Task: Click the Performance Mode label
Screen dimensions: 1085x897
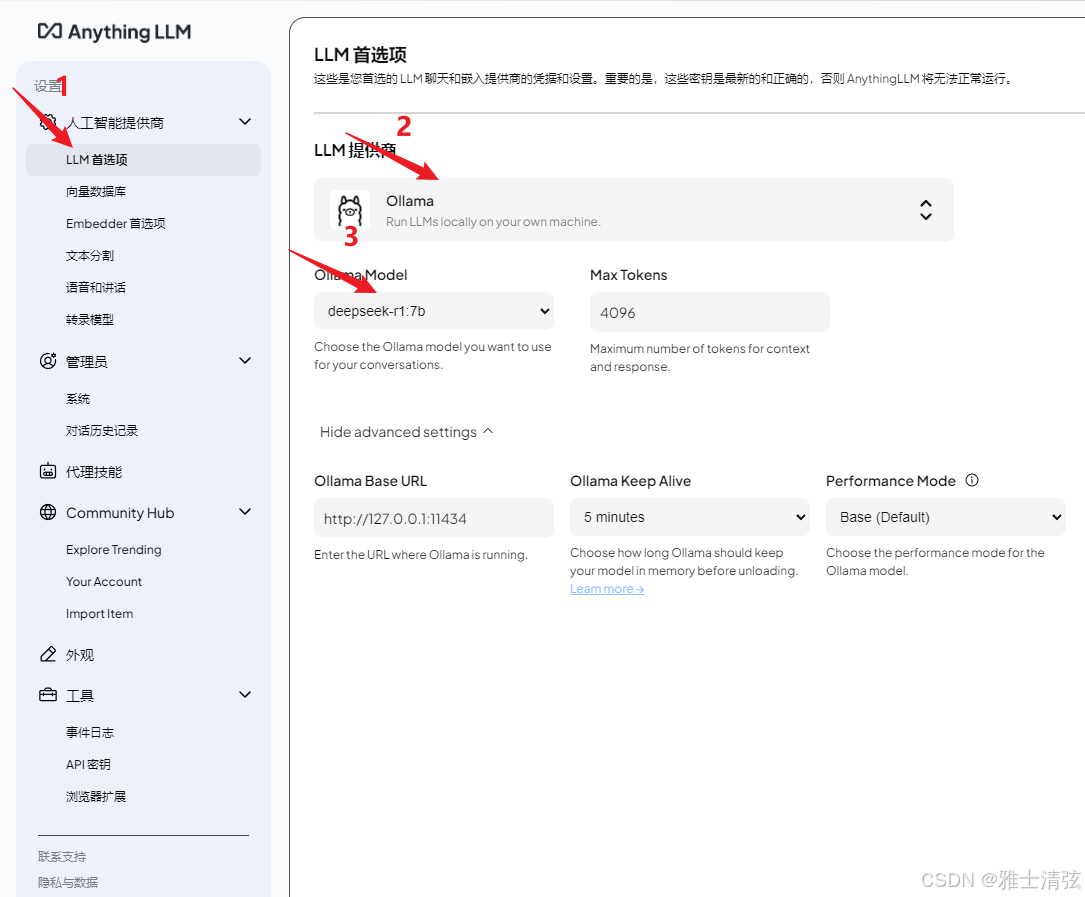Action: coord(891,481)
